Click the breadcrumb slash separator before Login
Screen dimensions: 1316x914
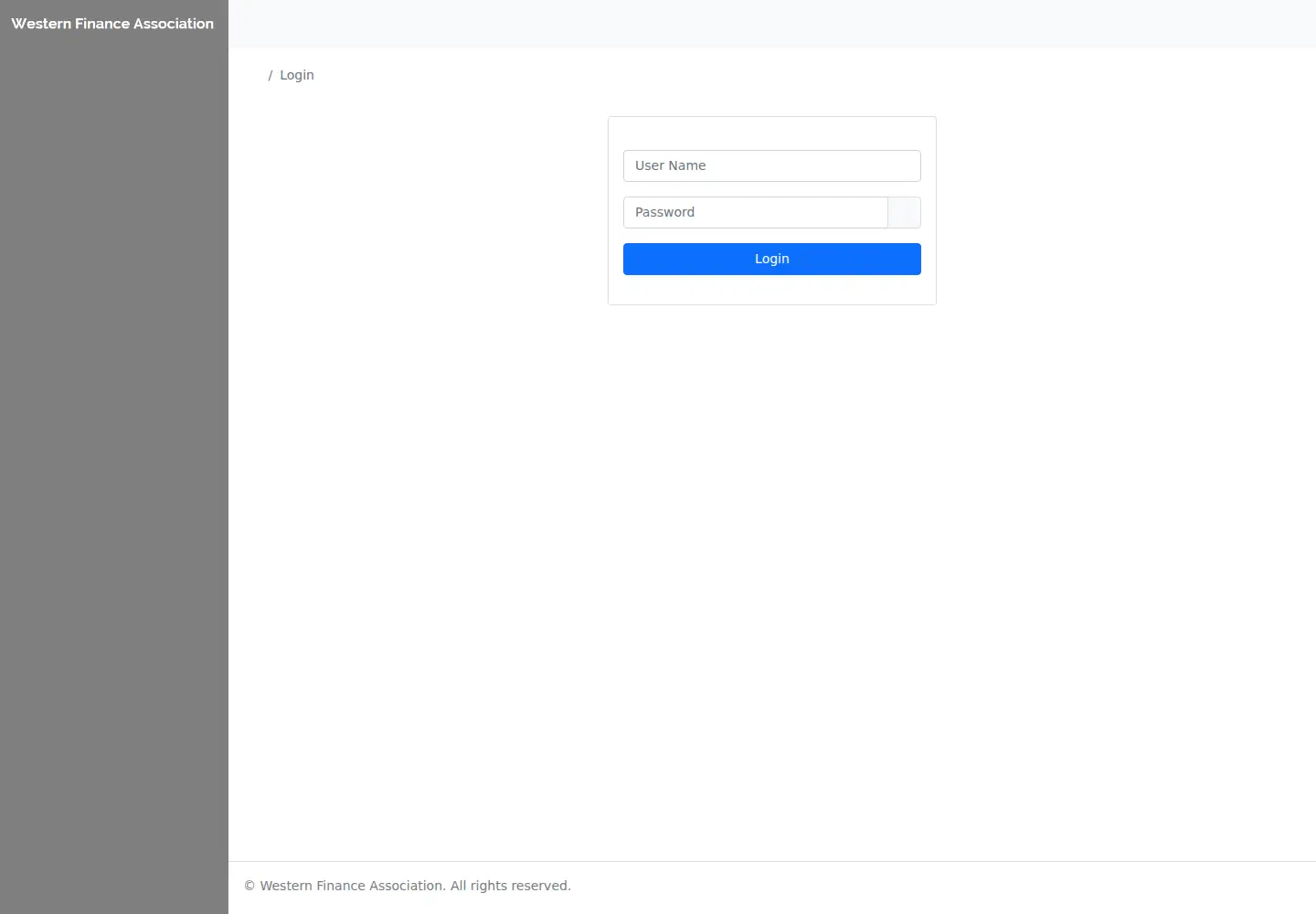[x=271, y=75]
